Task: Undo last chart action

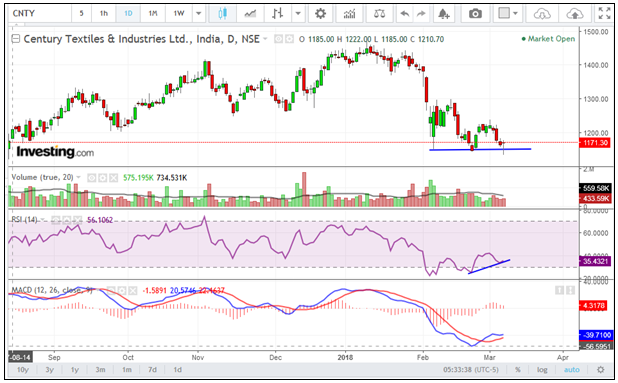Action: click(405, 14)
